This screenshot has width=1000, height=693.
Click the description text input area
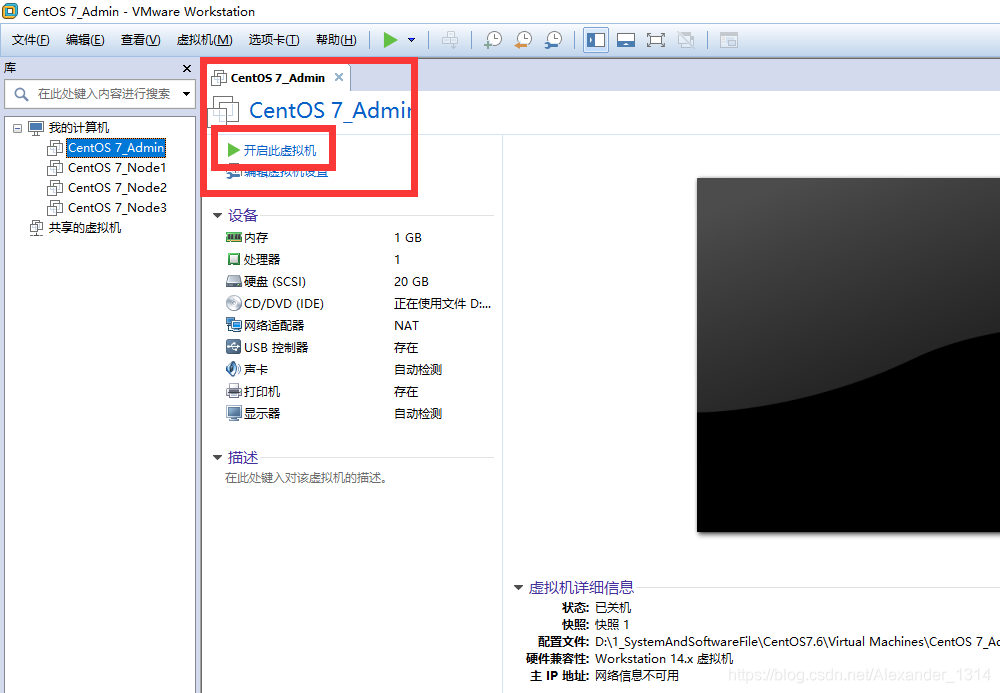(307, 478)
